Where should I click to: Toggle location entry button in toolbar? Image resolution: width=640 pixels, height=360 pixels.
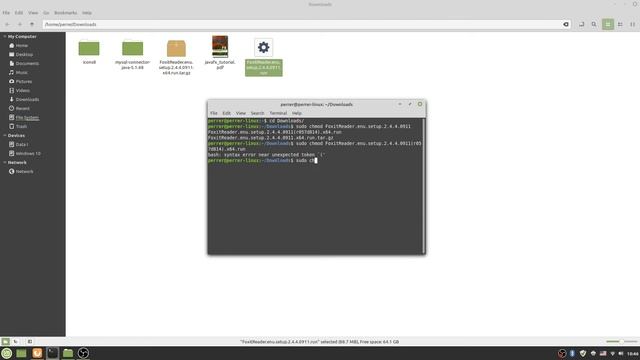[x=581, y=24]
